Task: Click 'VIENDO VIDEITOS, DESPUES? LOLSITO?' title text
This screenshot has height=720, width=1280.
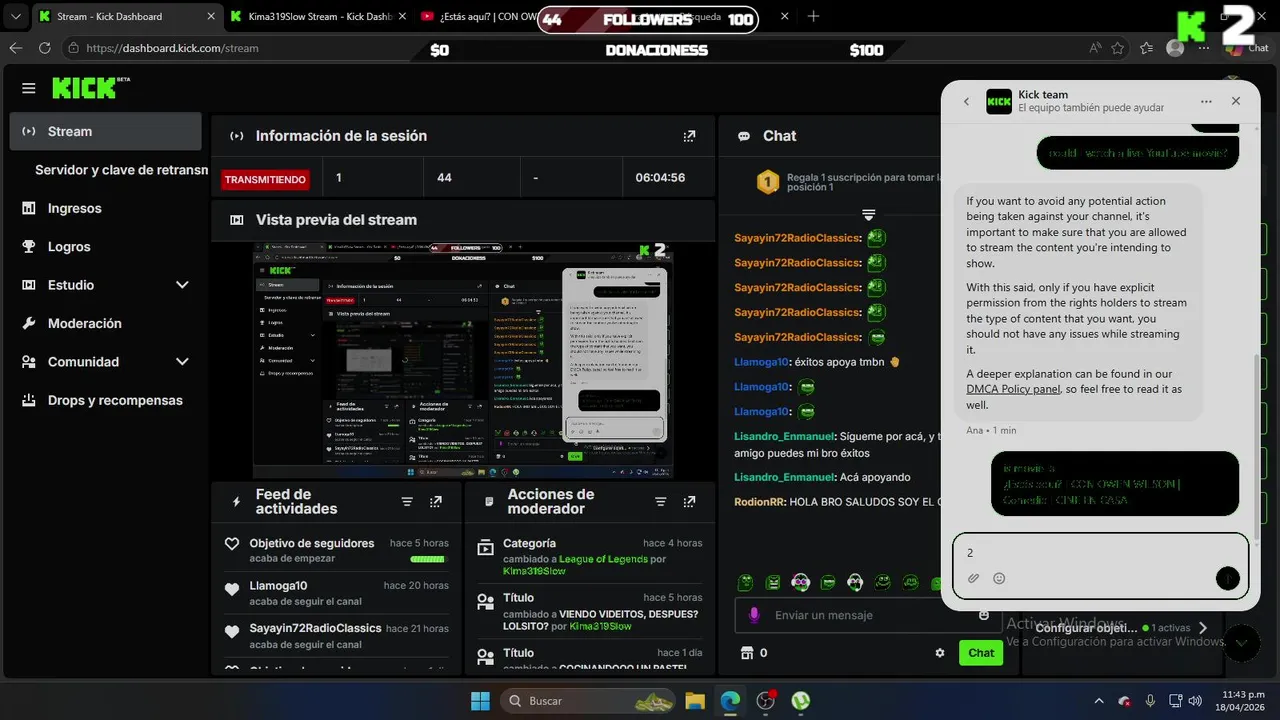Action: [x=601, y=620]
